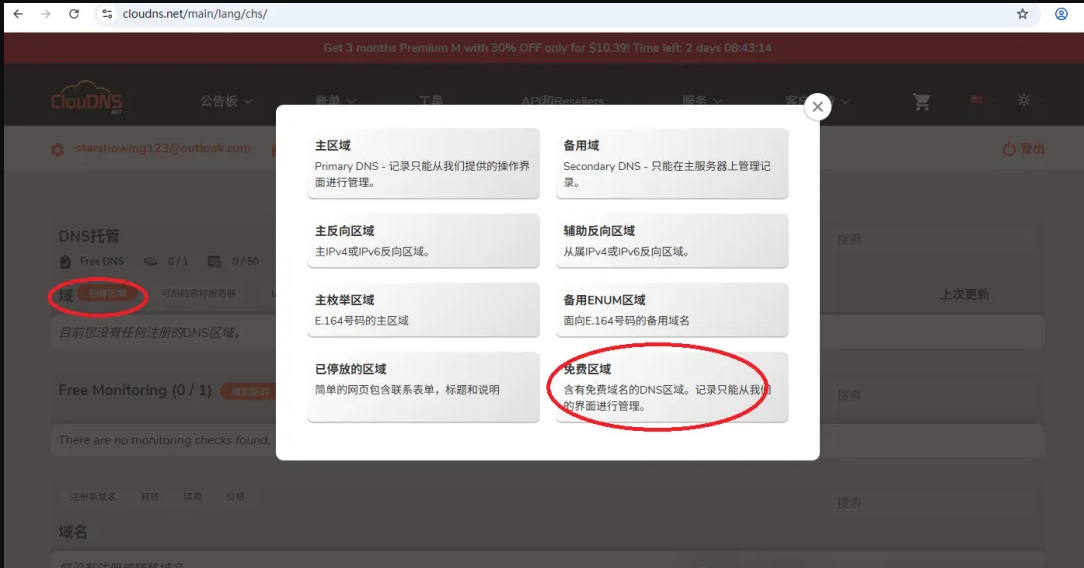Reload the page with refresh icon
The width and height of the screenshot is (1084, 568).
point(74,14)
